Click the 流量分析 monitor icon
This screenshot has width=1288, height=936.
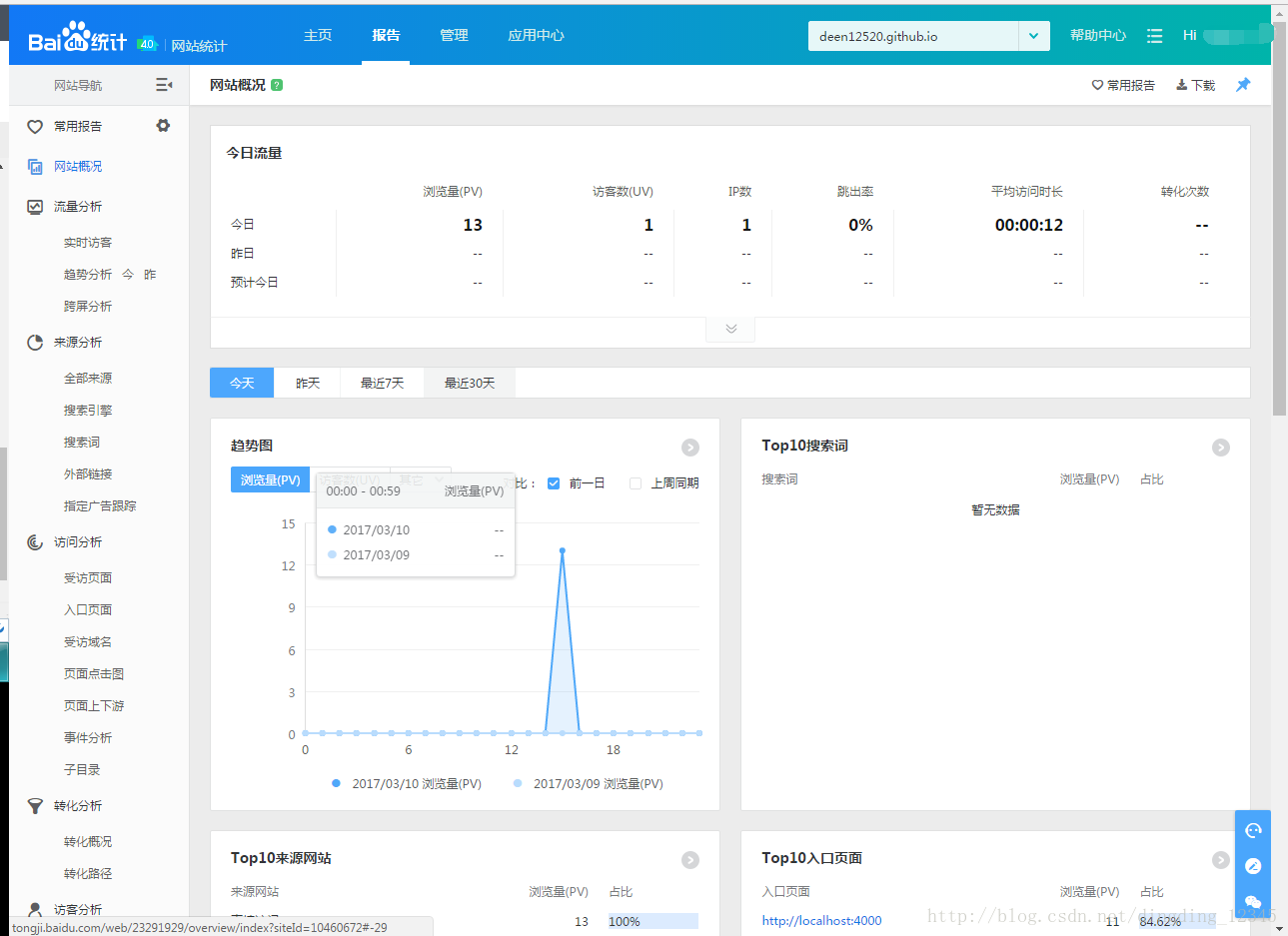35,207
